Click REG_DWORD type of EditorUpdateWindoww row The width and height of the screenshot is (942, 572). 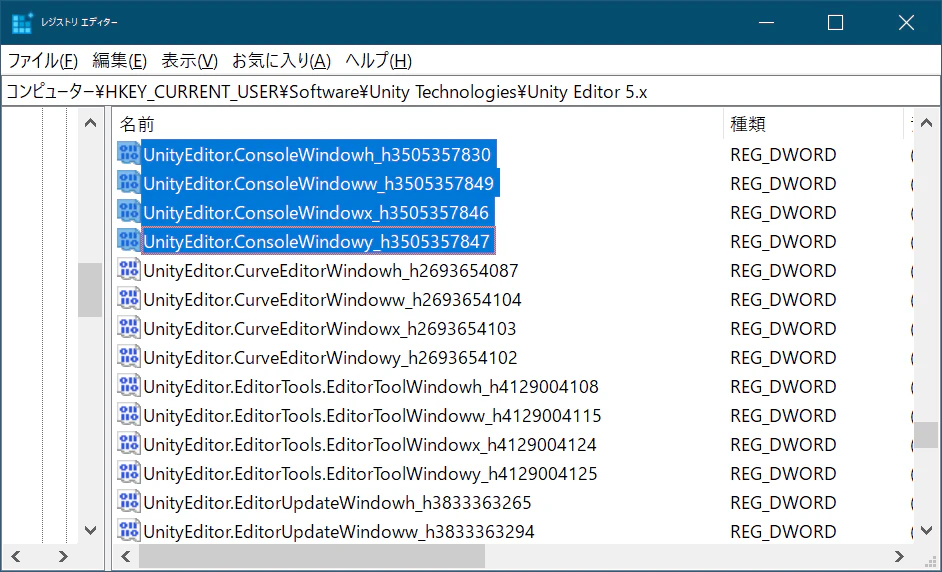(783, 531)
